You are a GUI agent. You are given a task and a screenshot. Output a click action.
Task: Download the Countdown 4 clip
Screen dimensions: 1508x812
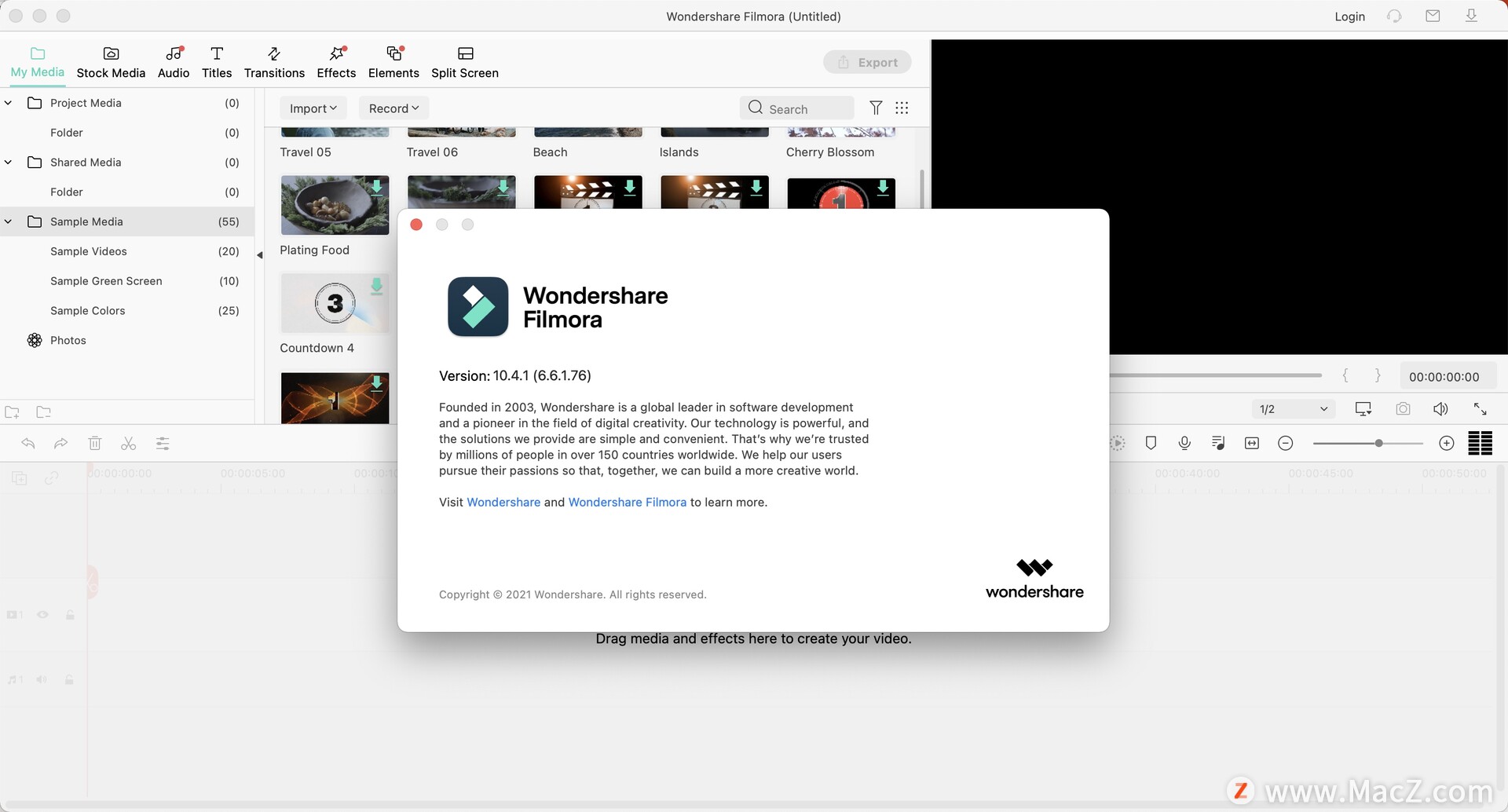click(377, 286)
